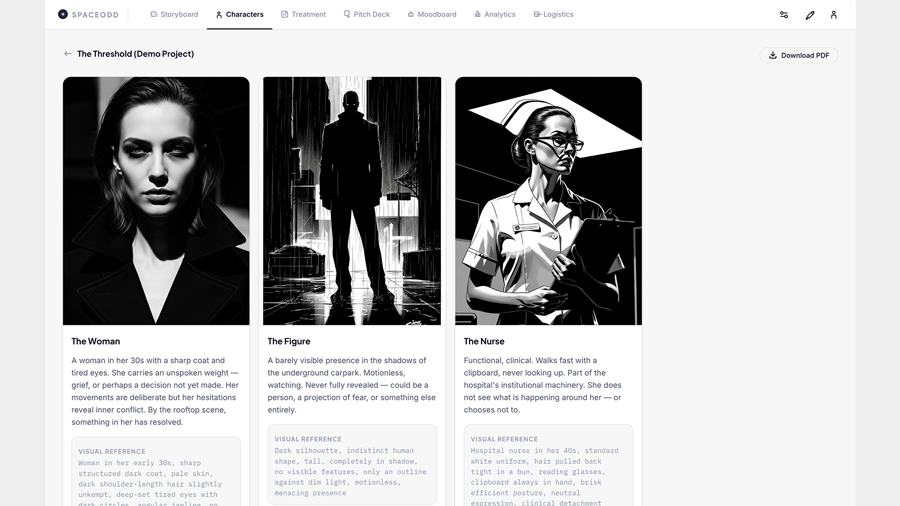The height and width of the screenshot is (506, 900).
Task: Click the Storyboard tab icon
Action: coord(154,15)
